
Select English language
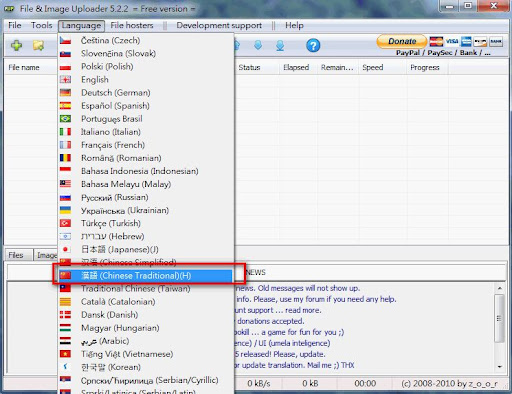tap(146, 80)
